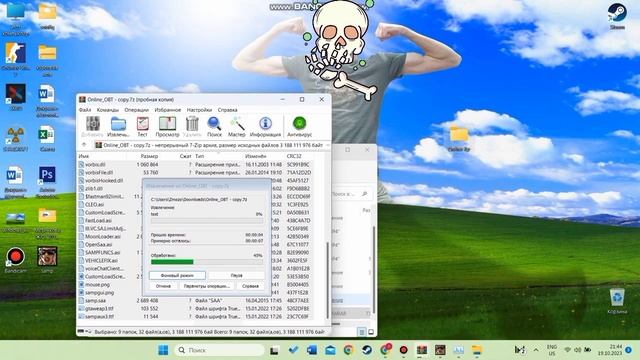Click the Добавить (Add) toolbar icon
This screenshot has width=640, height=360.
point(92,127)
